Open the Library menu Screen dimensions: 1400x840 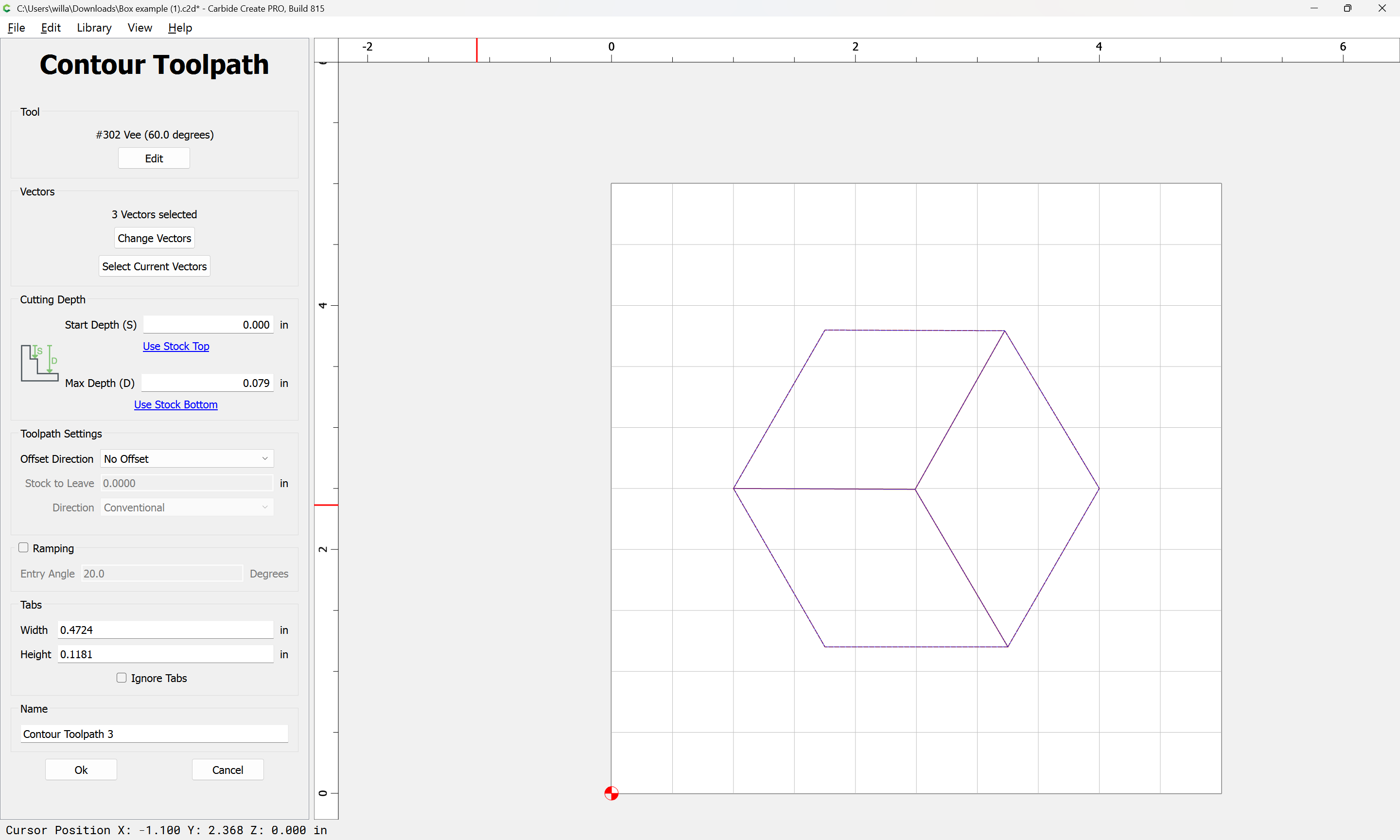94,27
